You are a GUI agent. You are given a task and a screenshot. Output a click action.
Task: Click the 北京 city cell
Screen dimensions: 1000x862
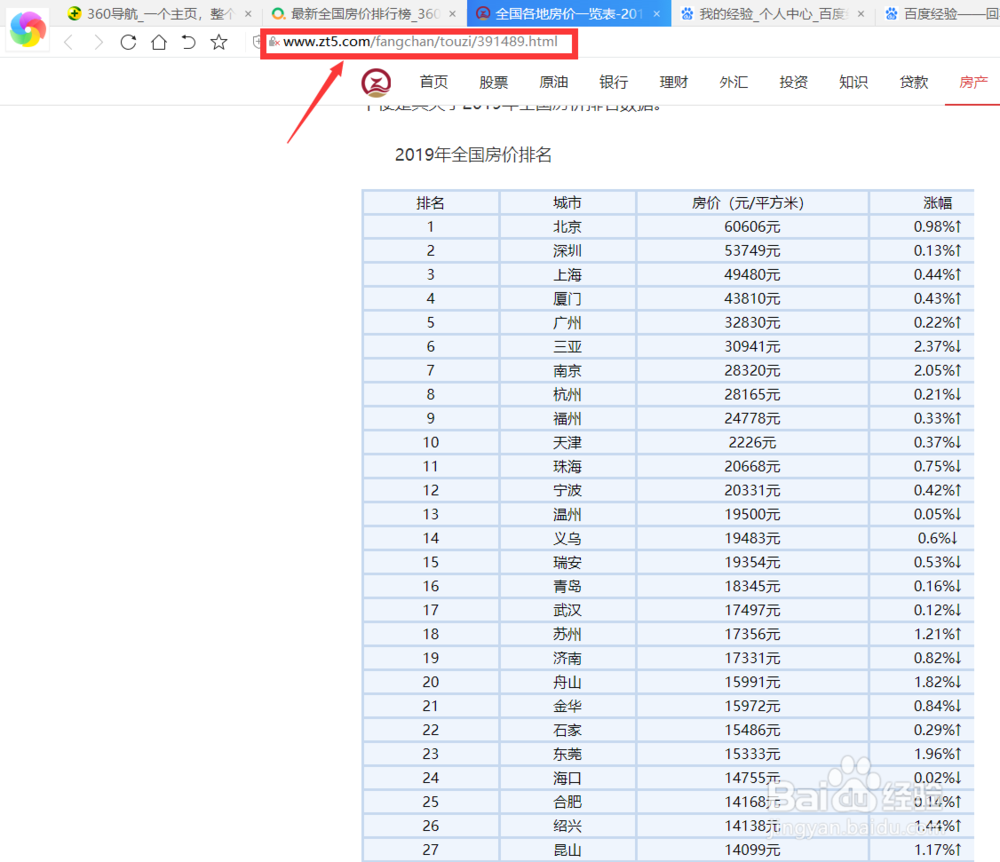click(x=567, y=227)
